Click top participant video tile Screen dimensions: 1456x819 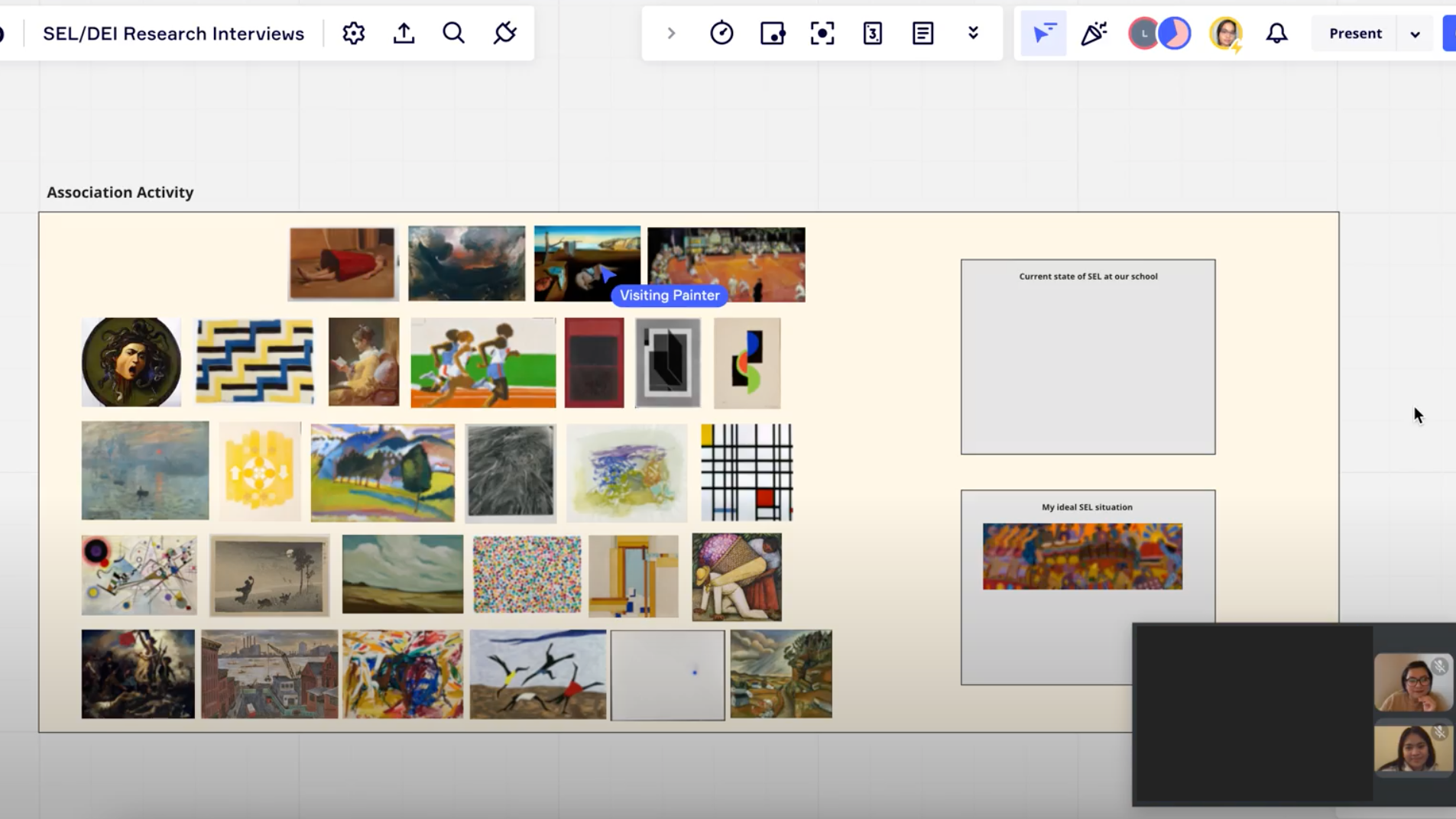point(1413,682)
